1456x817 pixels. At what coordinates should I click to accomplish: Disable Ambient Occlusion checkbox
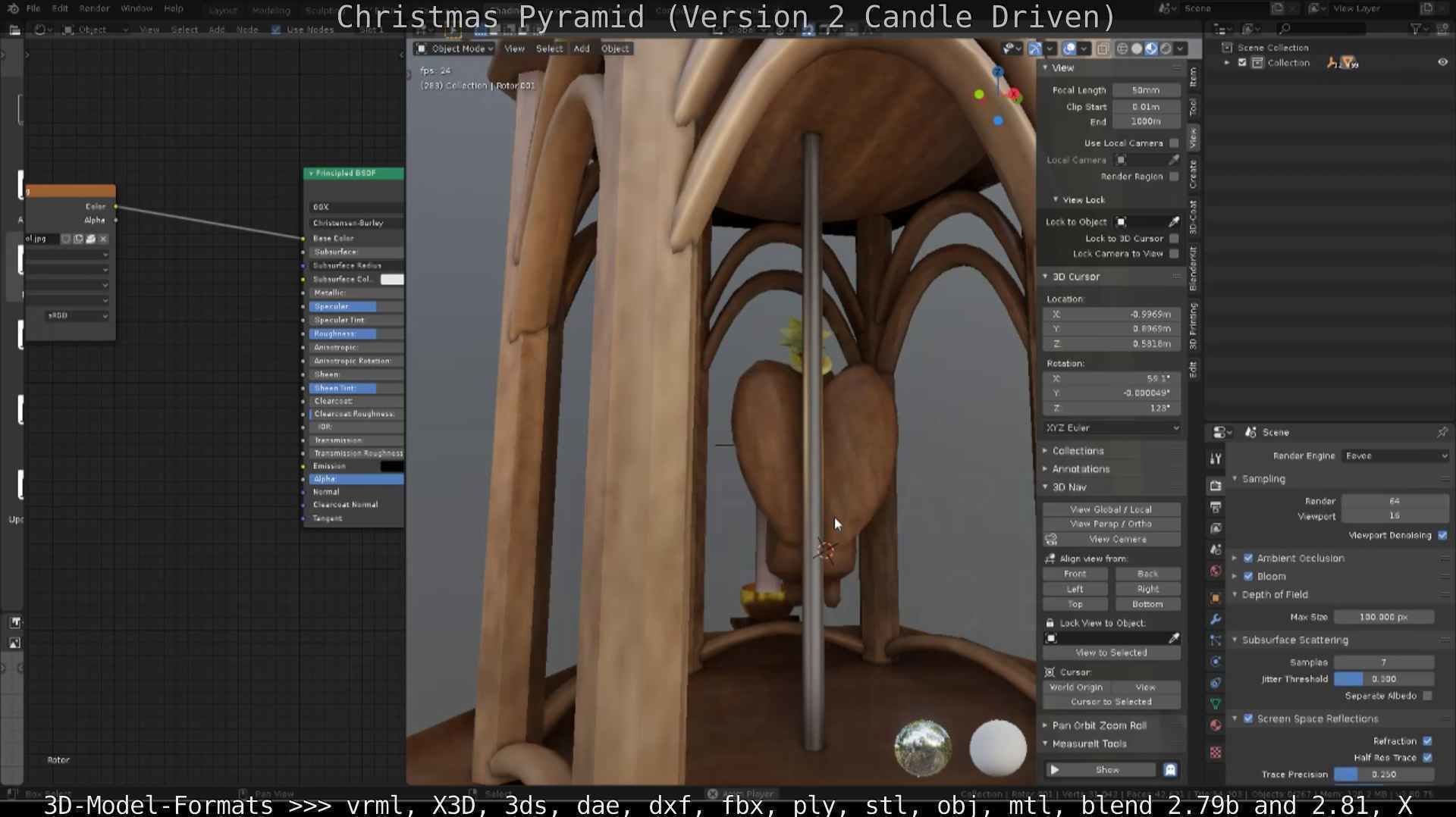click(1248, 558)
